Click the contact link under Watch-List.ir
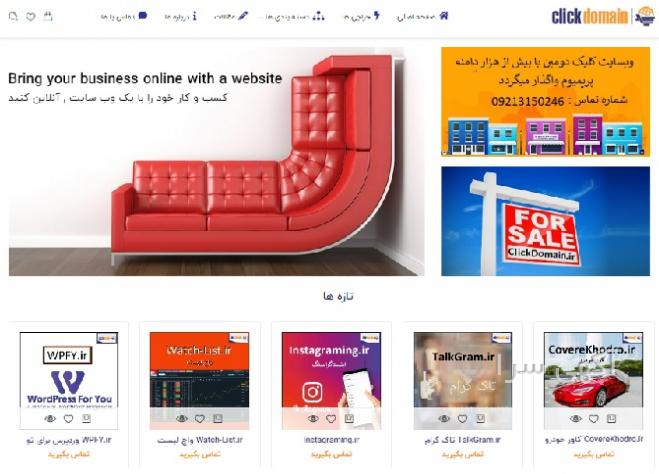 tap(200, 454)
